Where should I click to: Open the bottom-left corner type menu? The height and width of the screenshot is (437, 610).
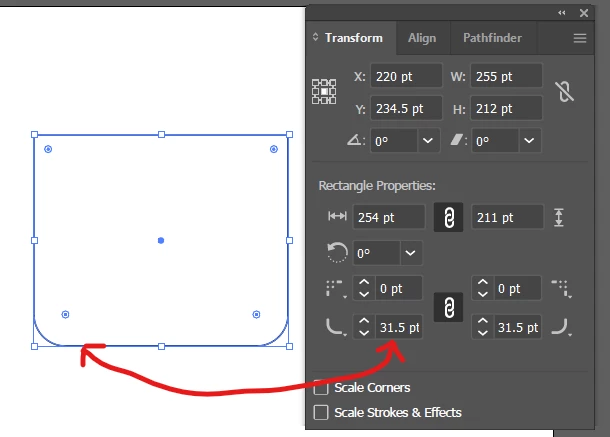336,327
